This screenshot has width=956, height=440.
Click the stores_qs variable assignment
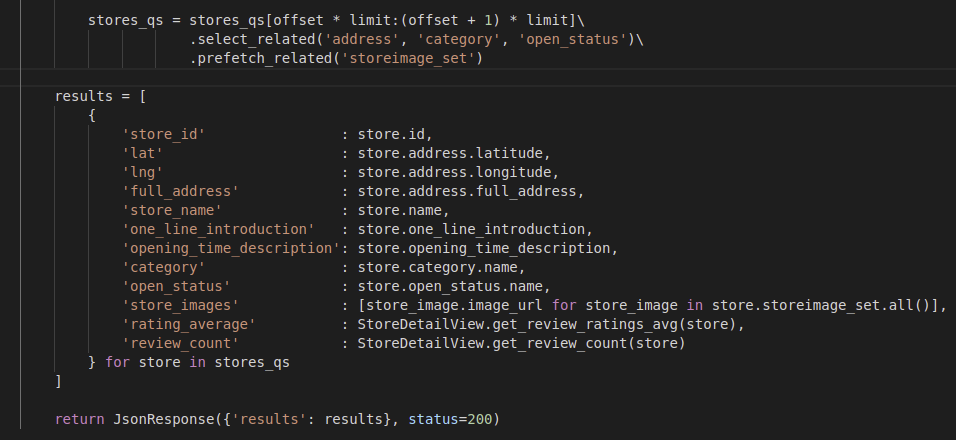pyautogui.click(x=126, y=20)
